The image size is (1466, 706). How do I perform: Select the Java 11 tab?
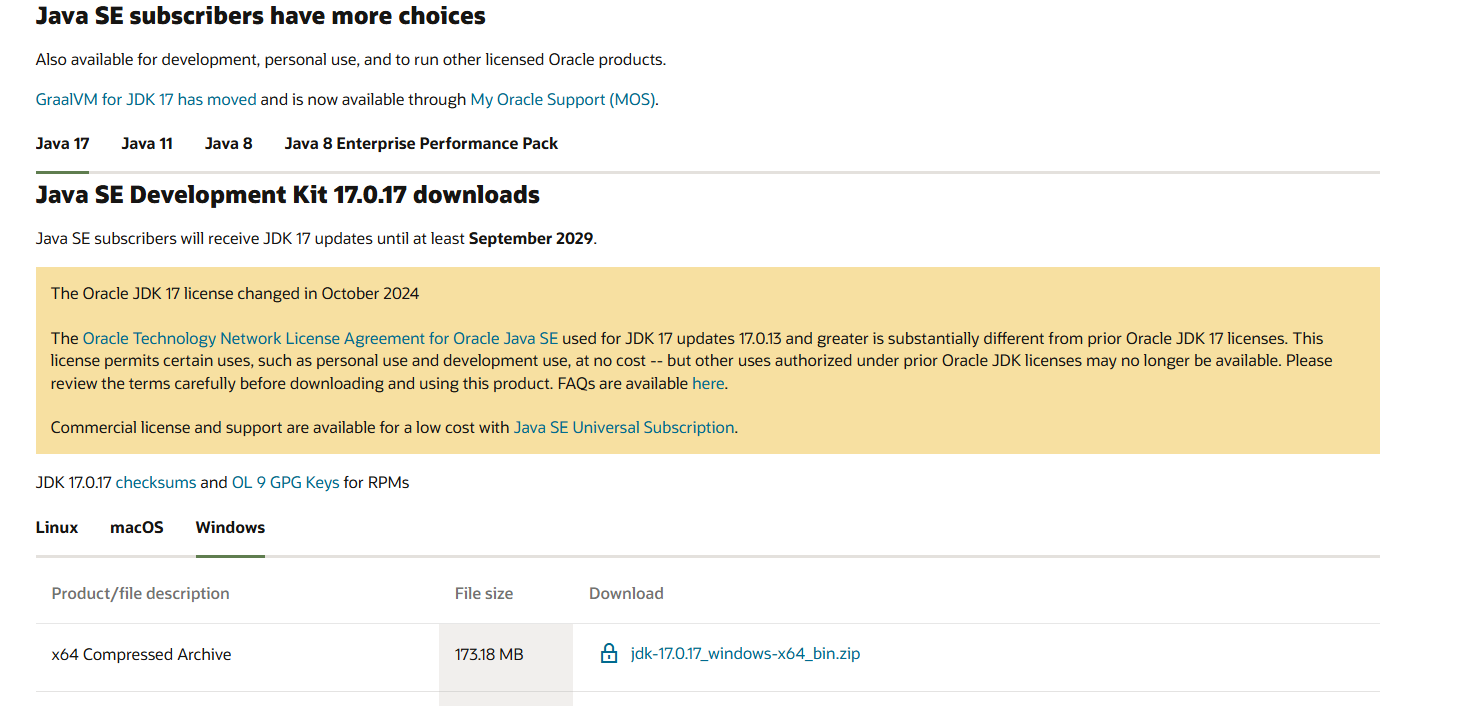[147, 143]
